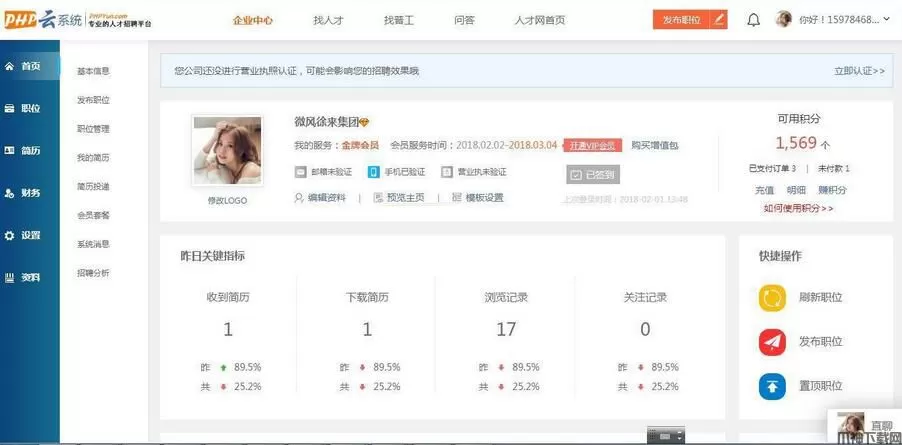The width and height of the screenshot is (902, 445).
Task: Click 已支付订单 3 text
Action: [x=773, y=168]
